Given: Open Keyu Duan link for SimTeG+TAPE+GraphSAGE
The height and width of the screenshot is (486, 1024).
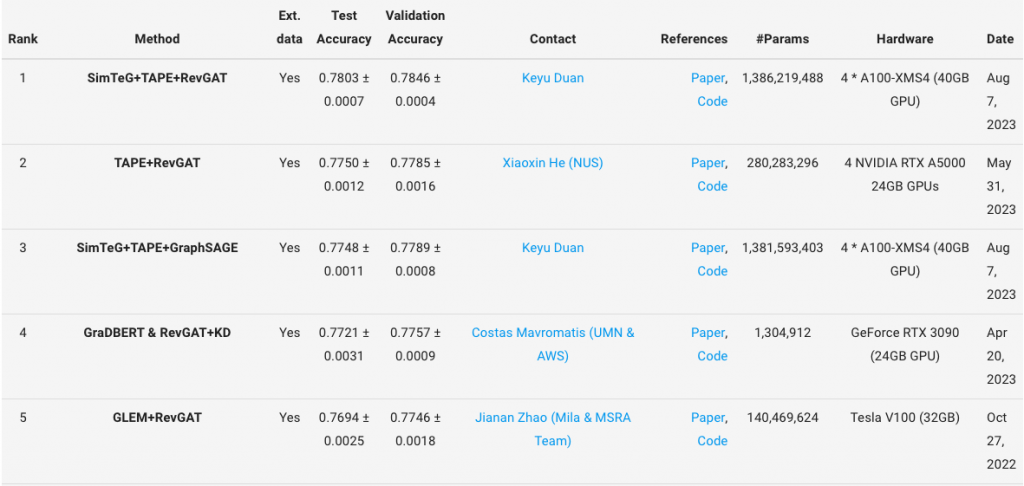Looking at the screenshot, I should click(x=552, y=248).
